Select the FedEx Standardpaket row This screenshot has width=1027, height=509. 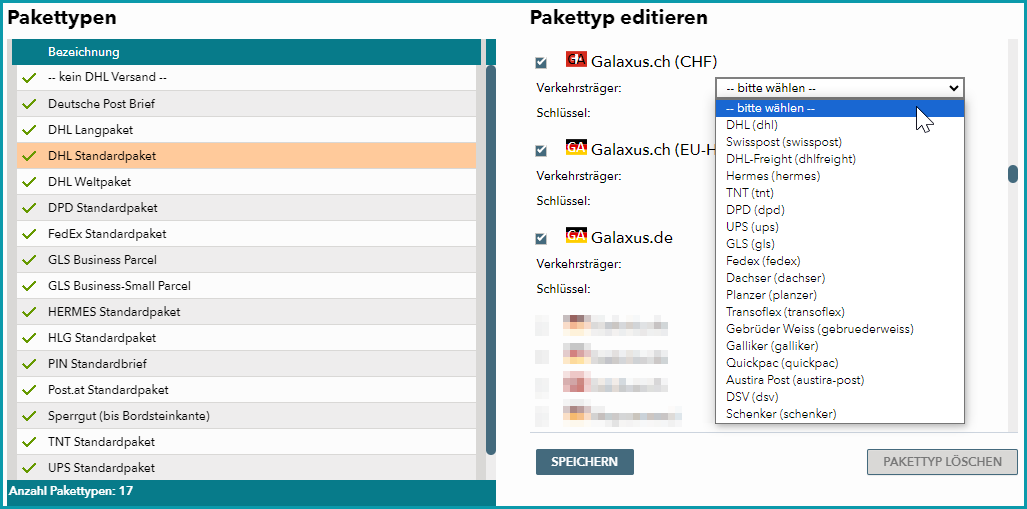(x=246, y=234)
